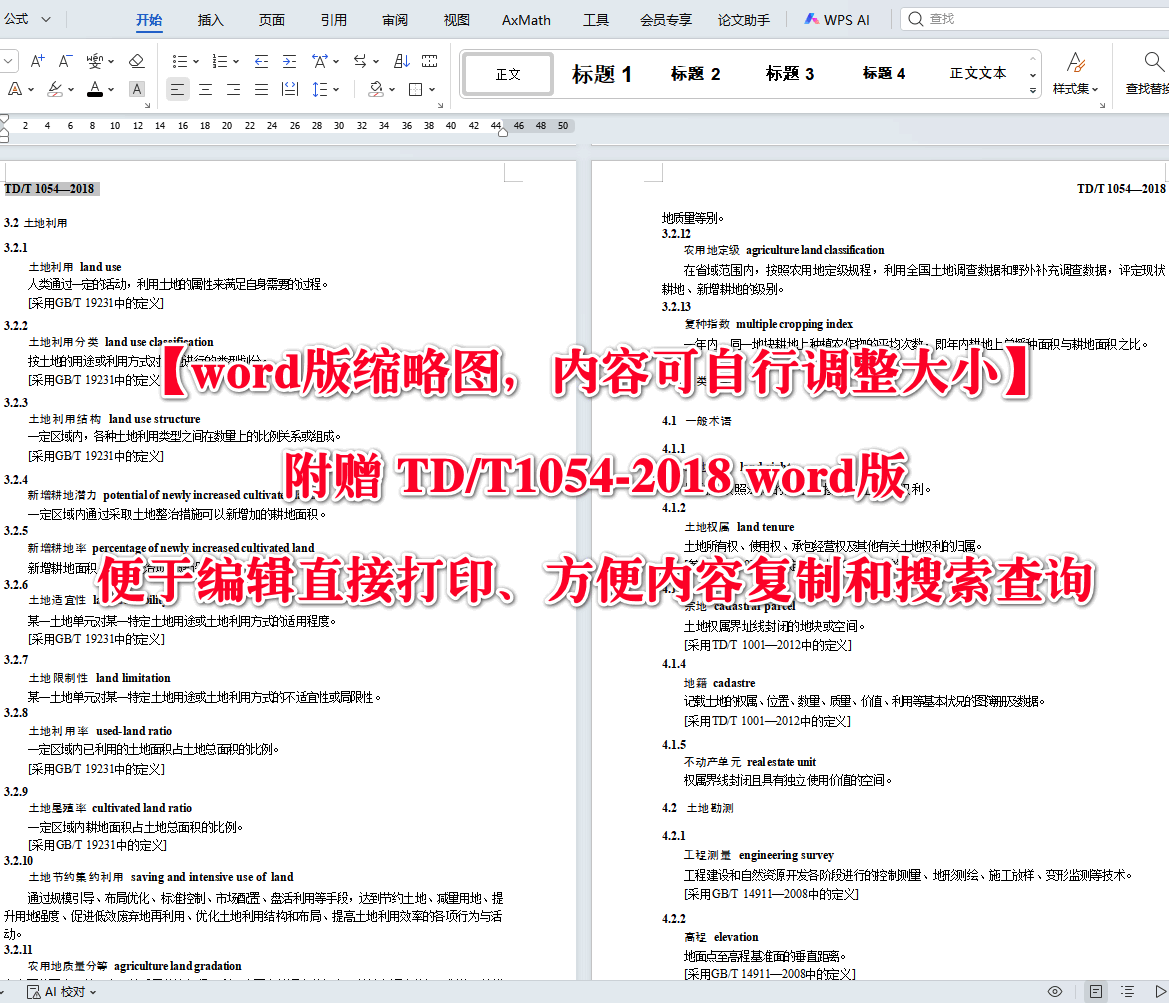Viewport: 1169px width, 1003px height.
Task: Toggle align left
Action: pyautogui.click(x=177, y=89)
